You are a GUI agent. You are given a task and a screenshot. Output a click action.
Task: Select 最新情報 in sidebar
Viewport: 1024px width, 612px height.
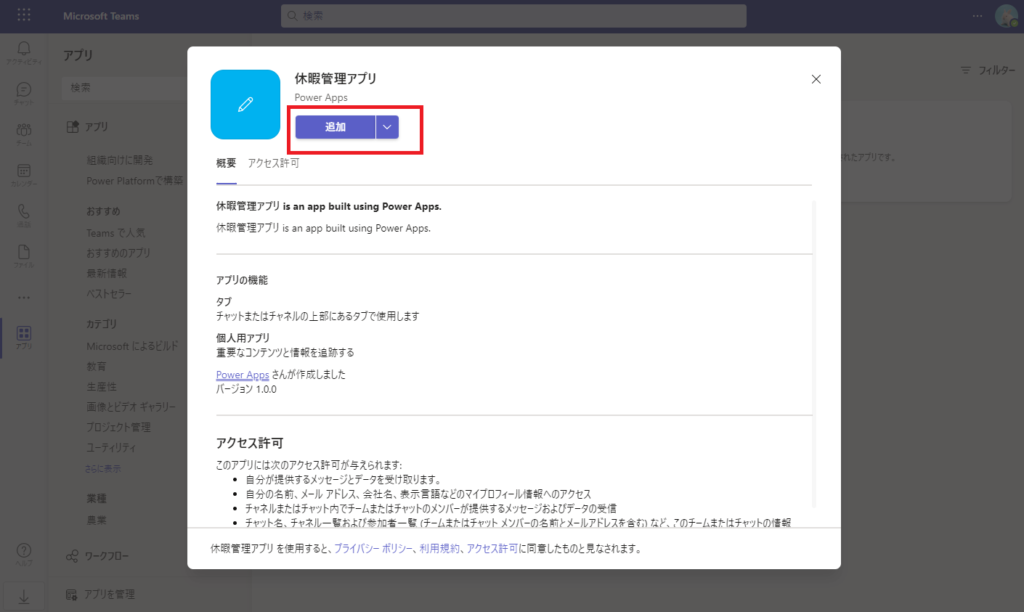pyautogui.click(x=106, y=273)
